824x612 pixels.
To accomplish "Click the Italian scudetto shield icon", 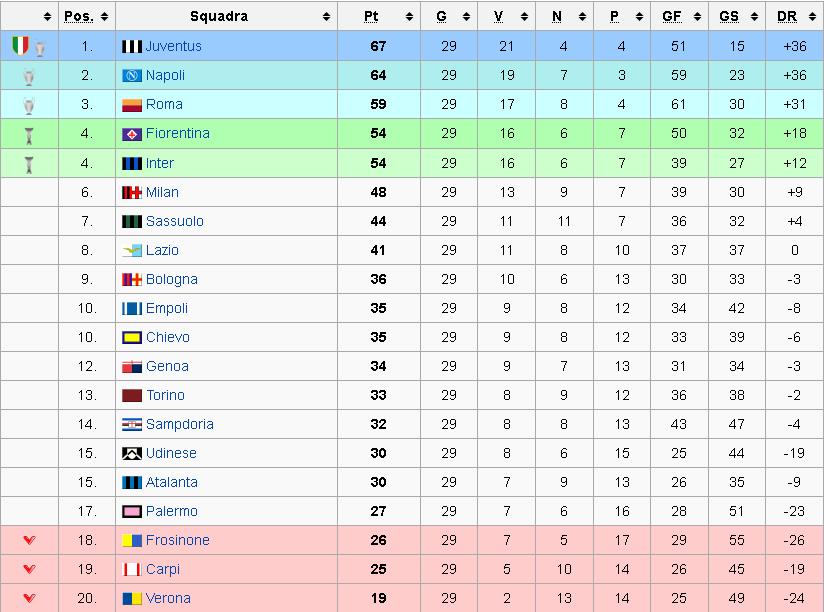I will point(20,46).
